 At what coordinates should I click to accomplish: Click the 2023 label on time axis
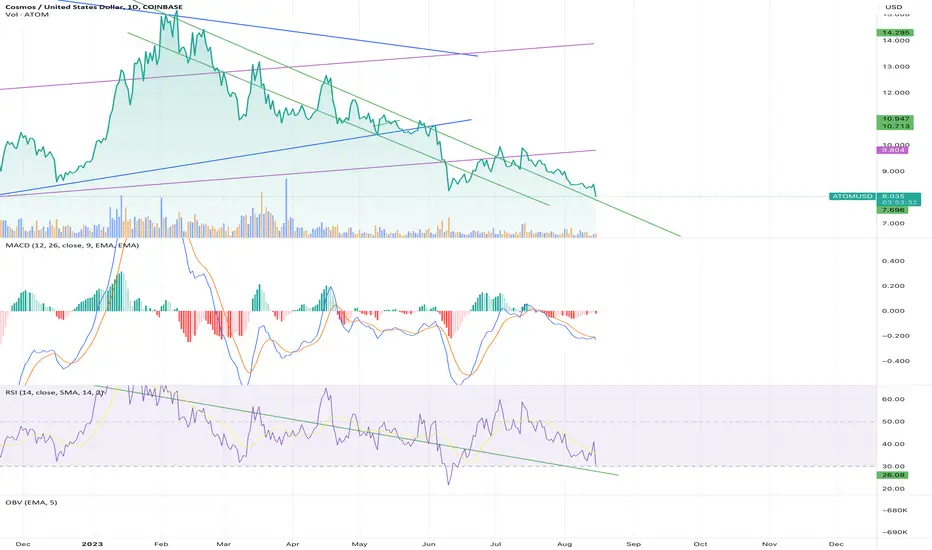coord(92,544)
